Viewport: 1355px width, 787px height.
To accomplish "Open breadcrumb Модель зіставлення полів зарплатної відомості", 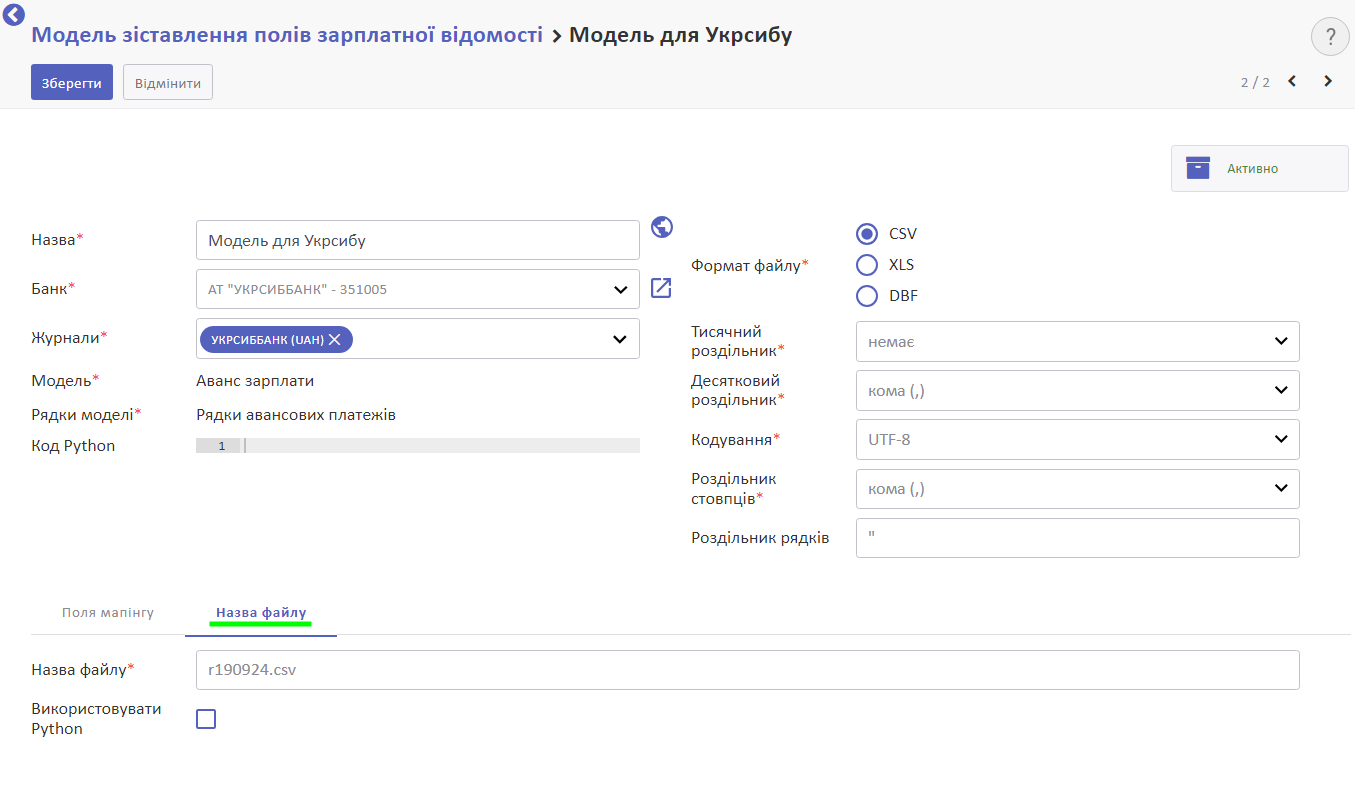I will click(x=287, y=35).
